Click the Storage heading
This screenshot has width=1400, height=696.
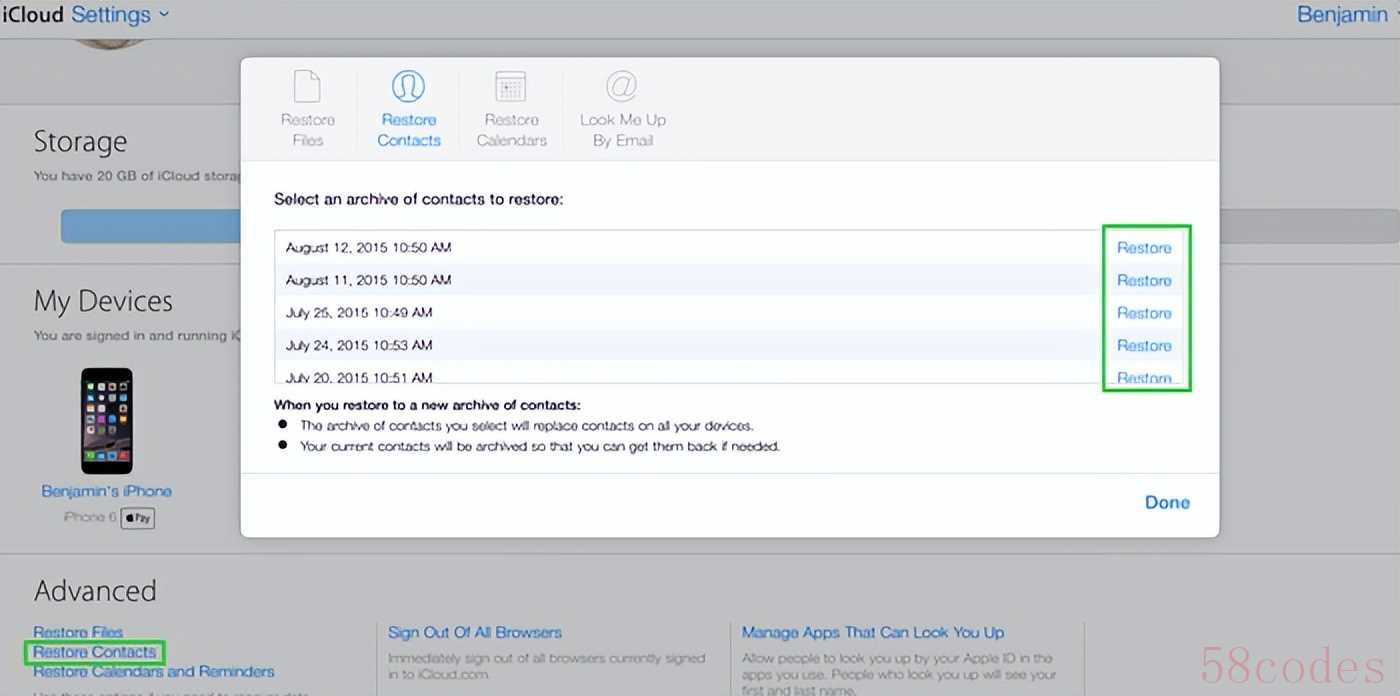(80, 142)
